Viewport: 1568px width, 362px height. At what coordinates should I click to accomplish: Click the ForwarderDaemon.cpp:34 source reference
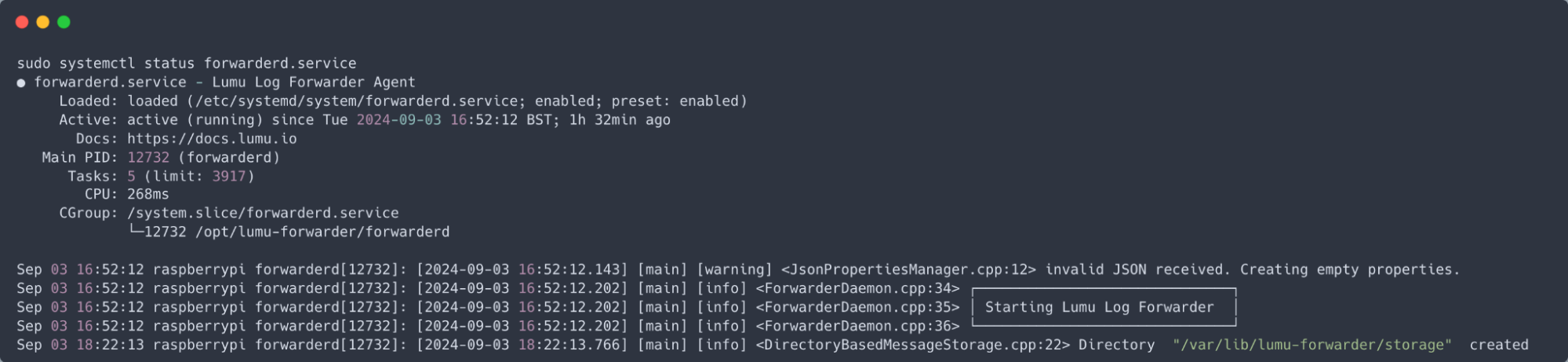tap(857, 289)
